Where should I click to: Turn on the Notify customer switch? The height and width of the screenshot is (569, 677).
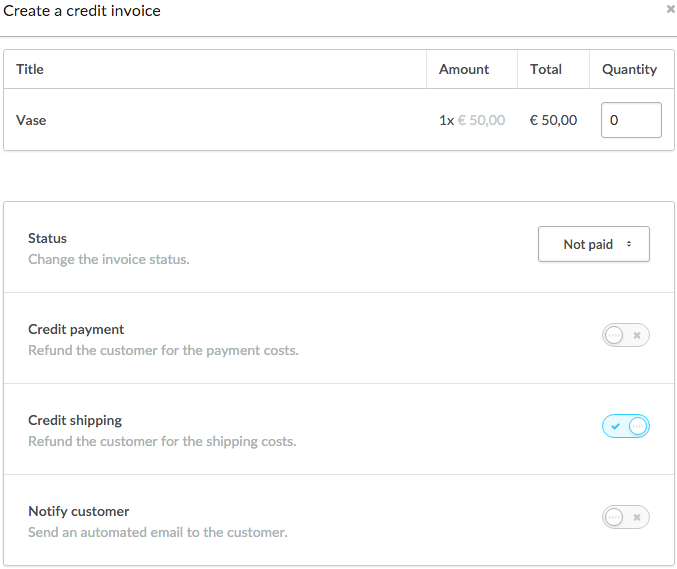coord(626,517)
